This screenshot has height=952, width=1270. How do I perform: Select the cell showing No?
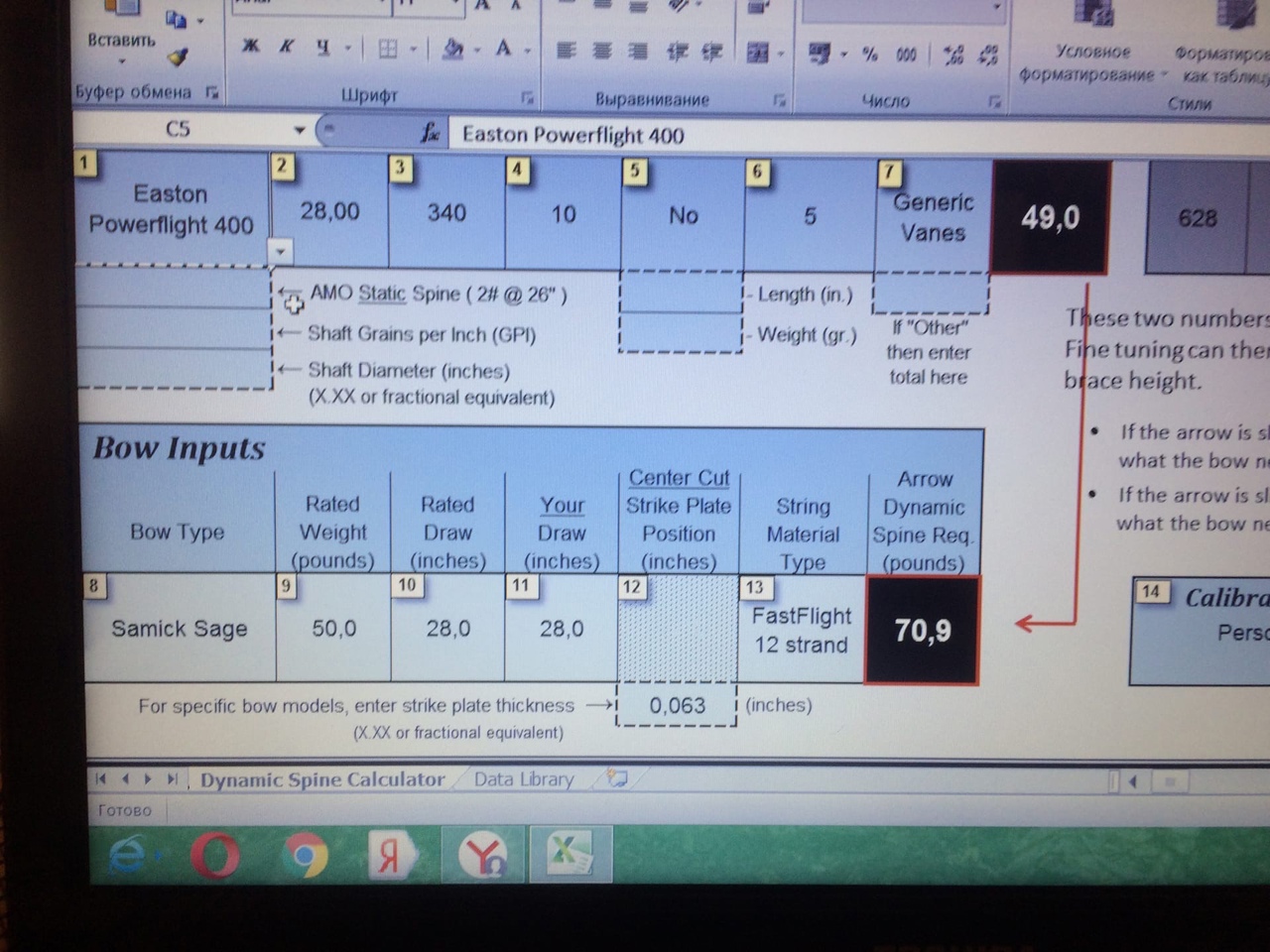[x=683, y=214]
